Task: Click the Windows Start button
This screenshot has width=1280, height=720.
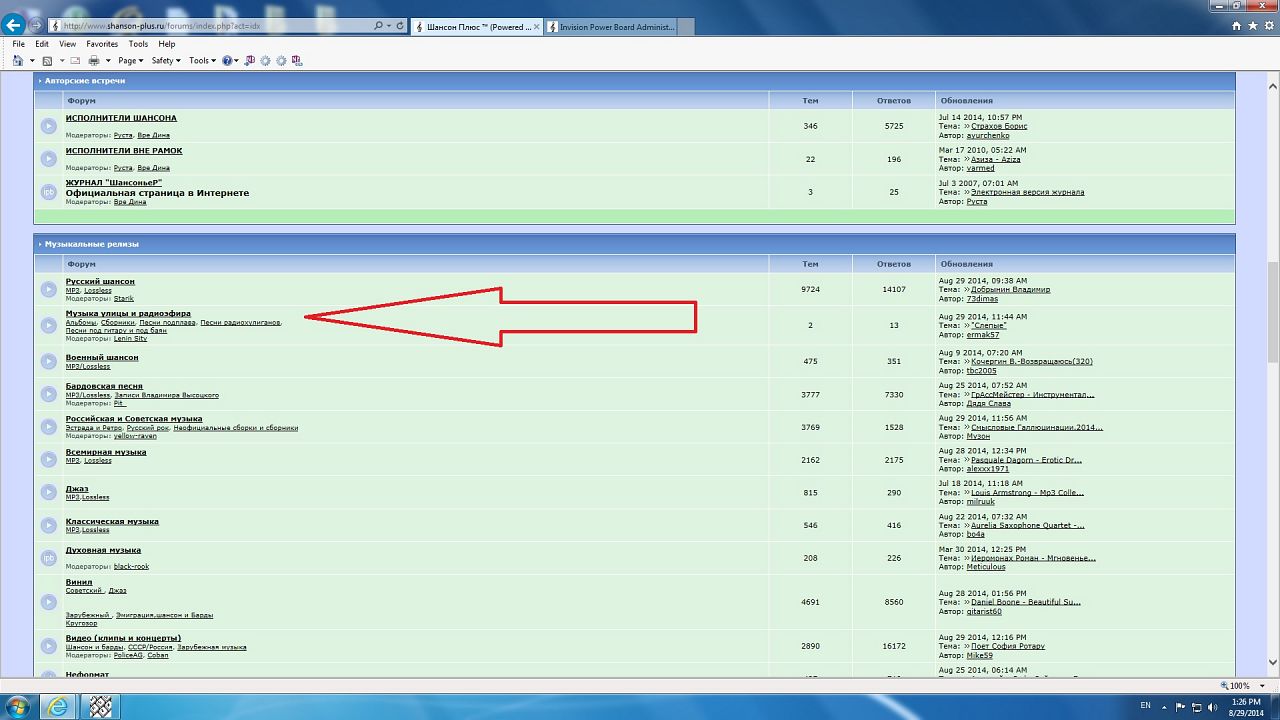Action: 18,706
